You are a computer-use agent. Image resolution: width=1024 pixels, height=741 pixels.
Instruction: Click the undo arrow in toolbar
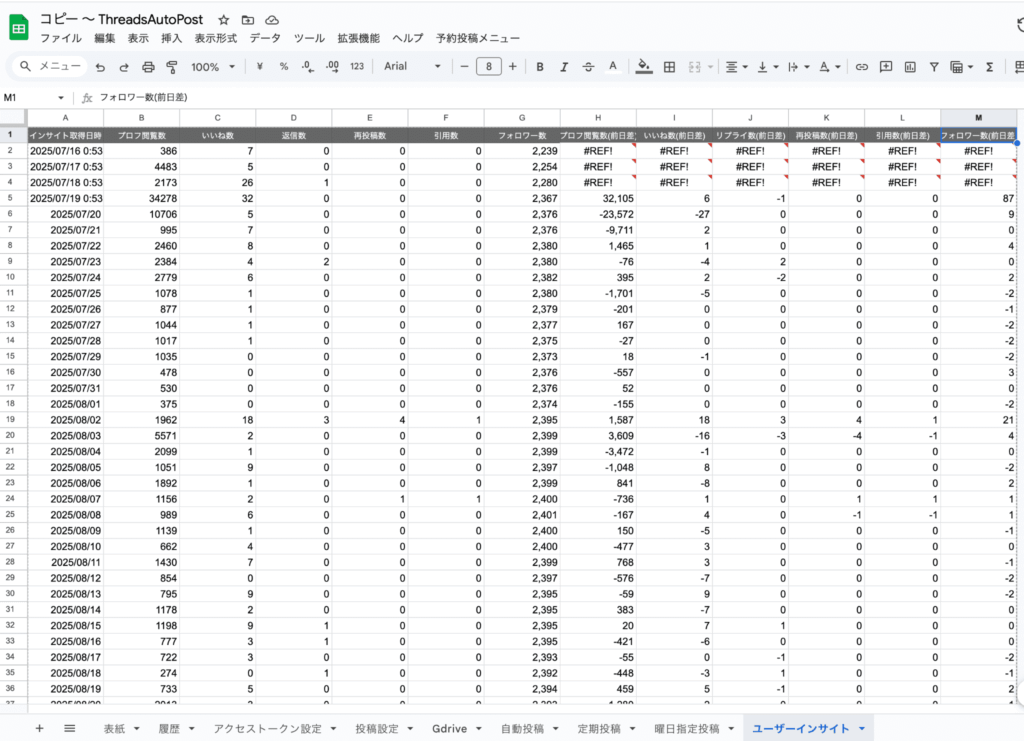tap(100, 67)
